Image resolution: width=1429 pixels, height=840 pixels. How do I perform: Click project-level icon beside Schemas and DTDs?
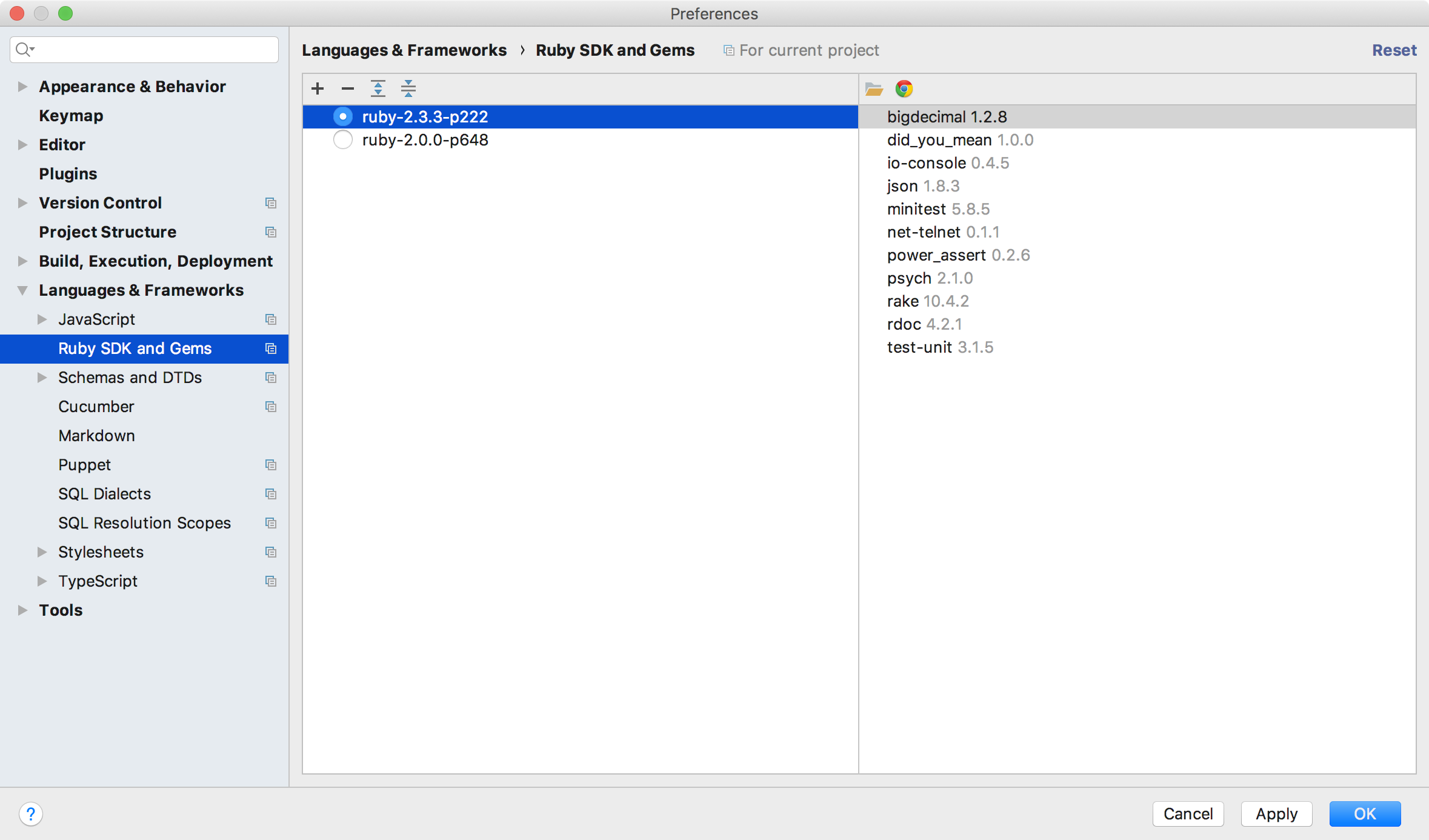(x=271, y=378)
